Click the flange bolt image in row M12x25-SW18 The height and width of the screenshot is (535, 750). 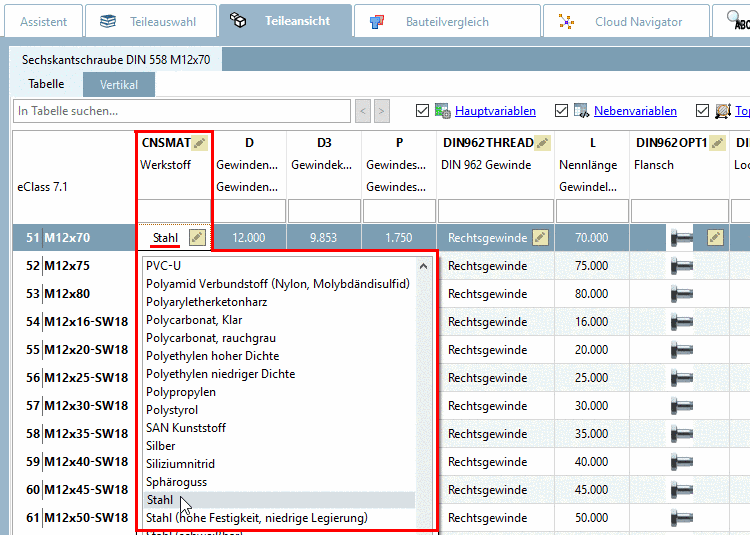[x=682, y=378]
